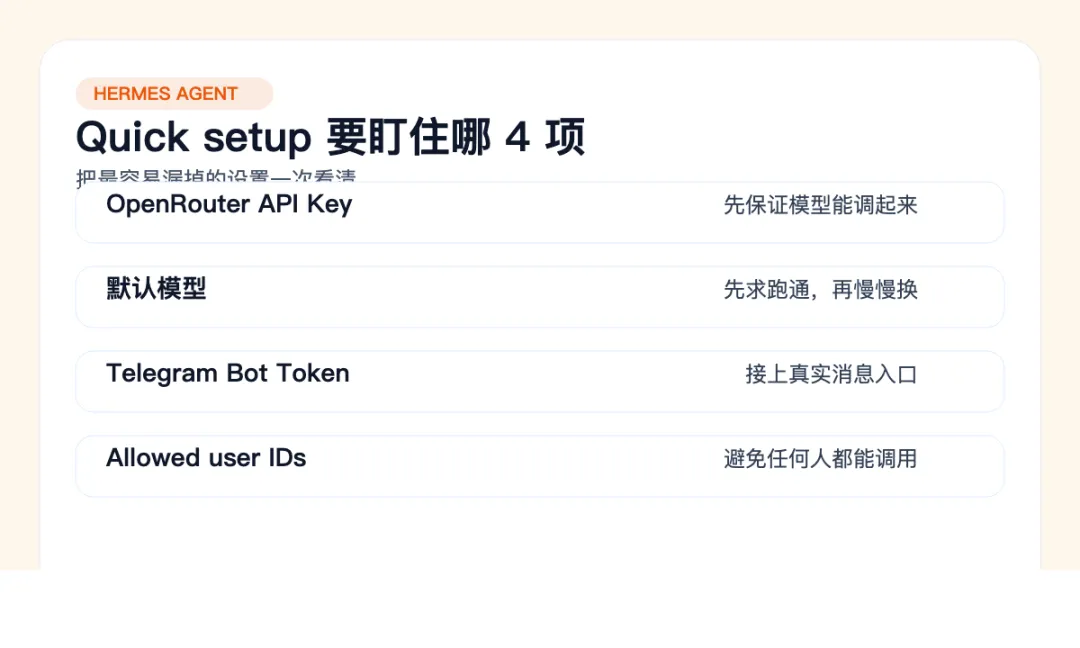Click the white strip at the bottom
1080x648 pixels.
(x=540, y=610)
